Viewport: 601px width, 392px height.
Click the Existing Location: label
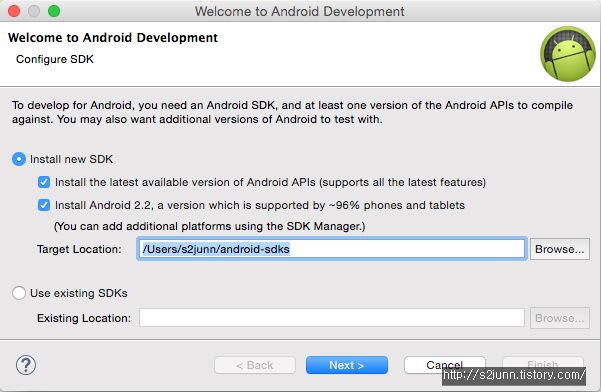(84, 318)
